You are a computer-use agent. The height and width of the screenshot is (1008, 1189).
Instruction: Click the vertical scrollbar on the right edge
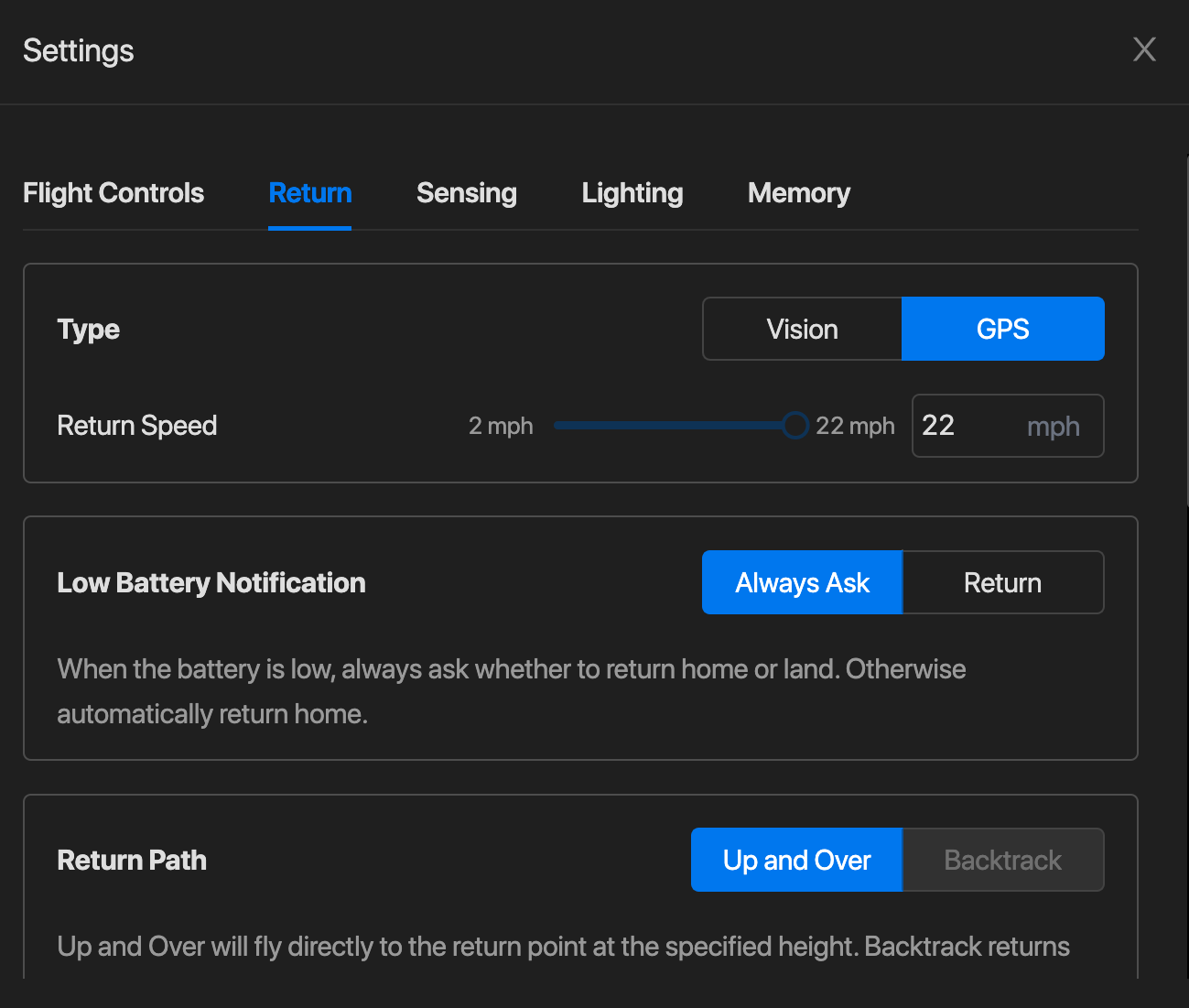coord(1186,330)
